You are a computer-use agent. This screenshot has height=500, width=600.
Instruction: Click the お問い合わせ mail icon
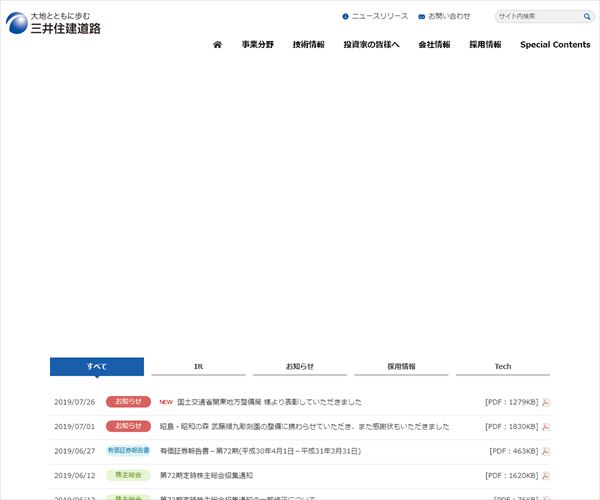click(x=422, y=17)
